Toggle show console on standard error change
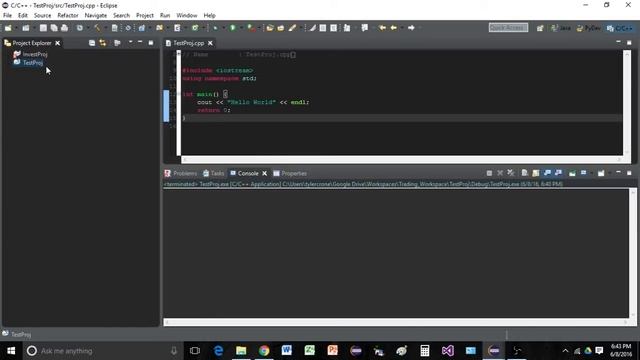Screen dimensions: 640x360 click(558, 173)
